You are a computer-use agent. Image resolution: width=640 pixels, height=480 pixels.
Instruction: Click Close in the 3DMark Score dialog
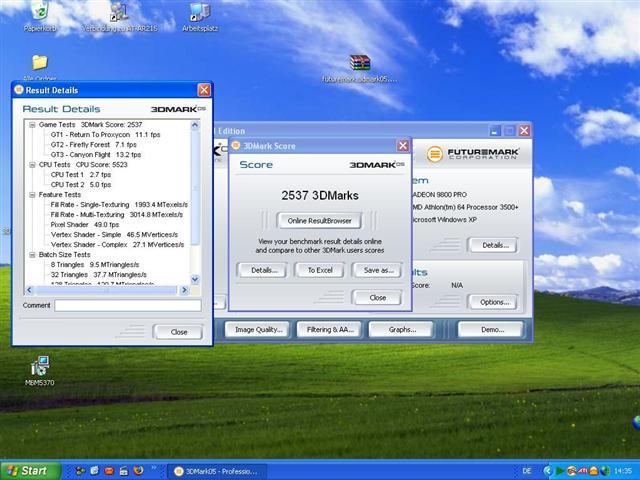378,298
